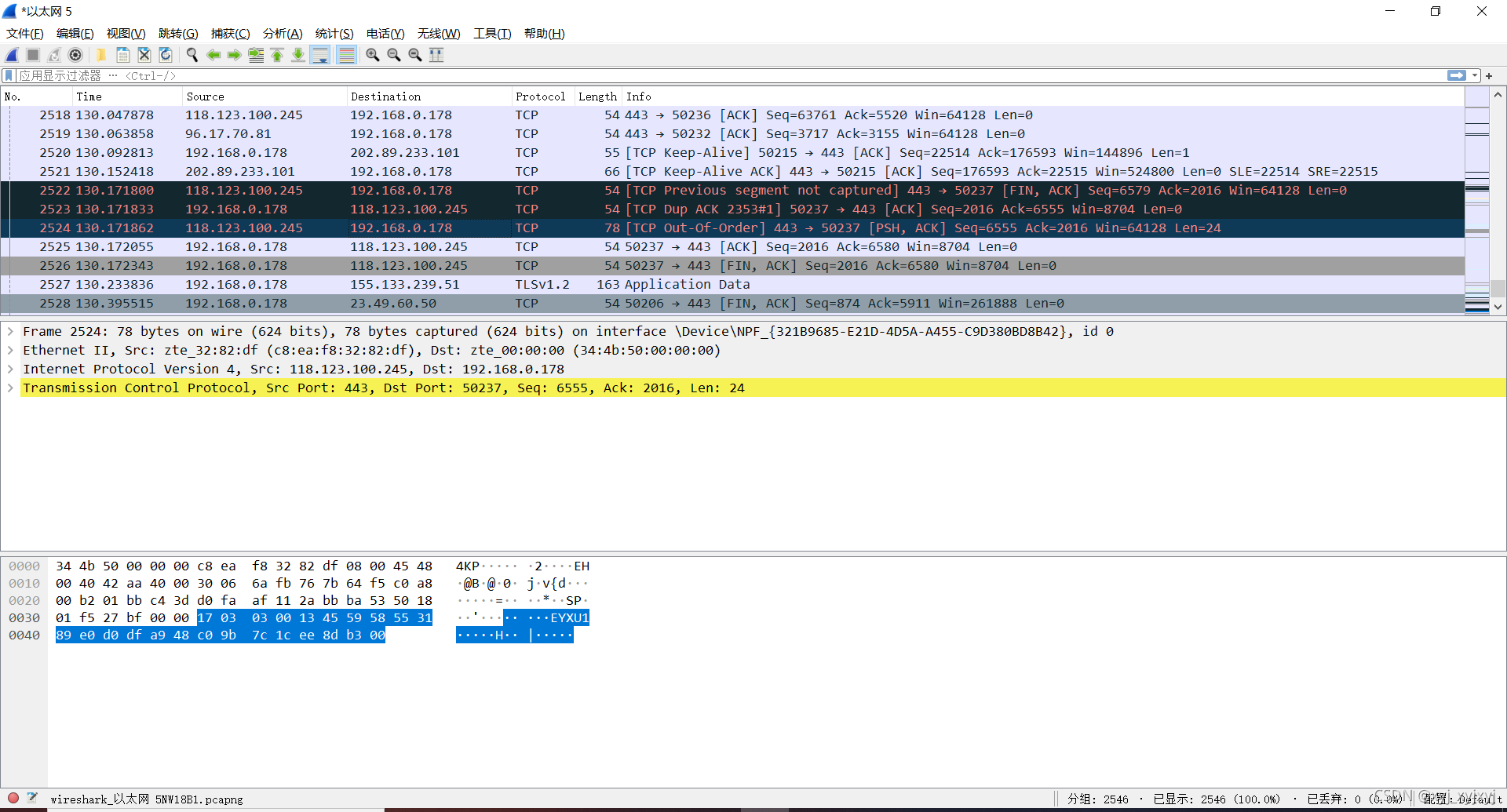Start capturing packets with the shark fin icon
The height and width of the screenshot is (812, 1507).
(12, 55)
